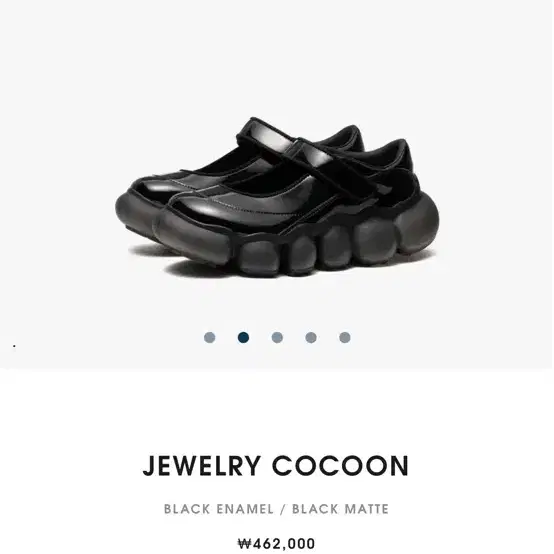The width and height of the screenshot is (554, 554).
Task: Click the smallest middle bubble of the sole
Action: click(x=303, y=254)
